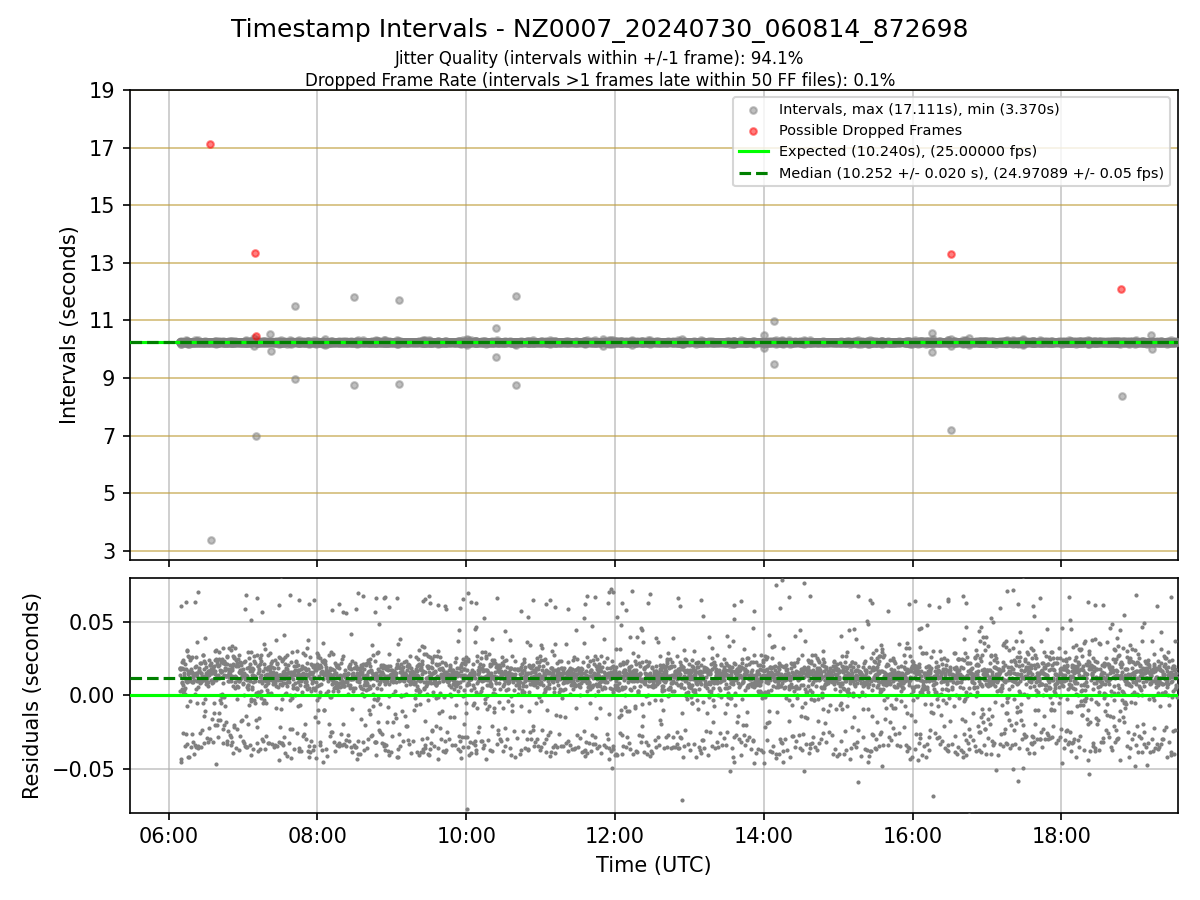
Task: Click the red dot marker in the legend
Action: coord(753,131)
